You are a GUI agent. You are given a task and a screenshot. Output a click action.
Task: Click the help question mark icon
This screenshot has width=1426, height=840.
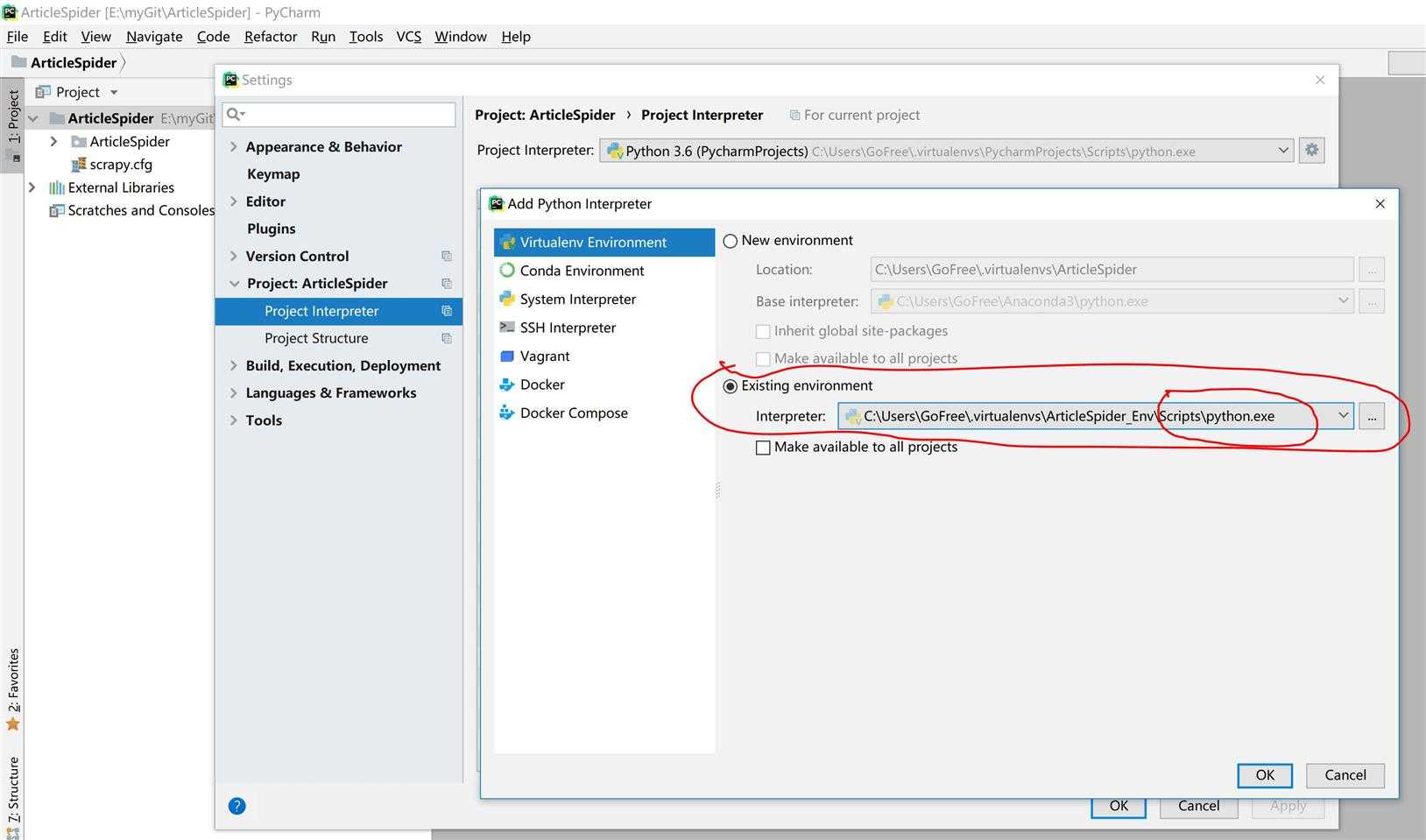click(x=236, y=806)
